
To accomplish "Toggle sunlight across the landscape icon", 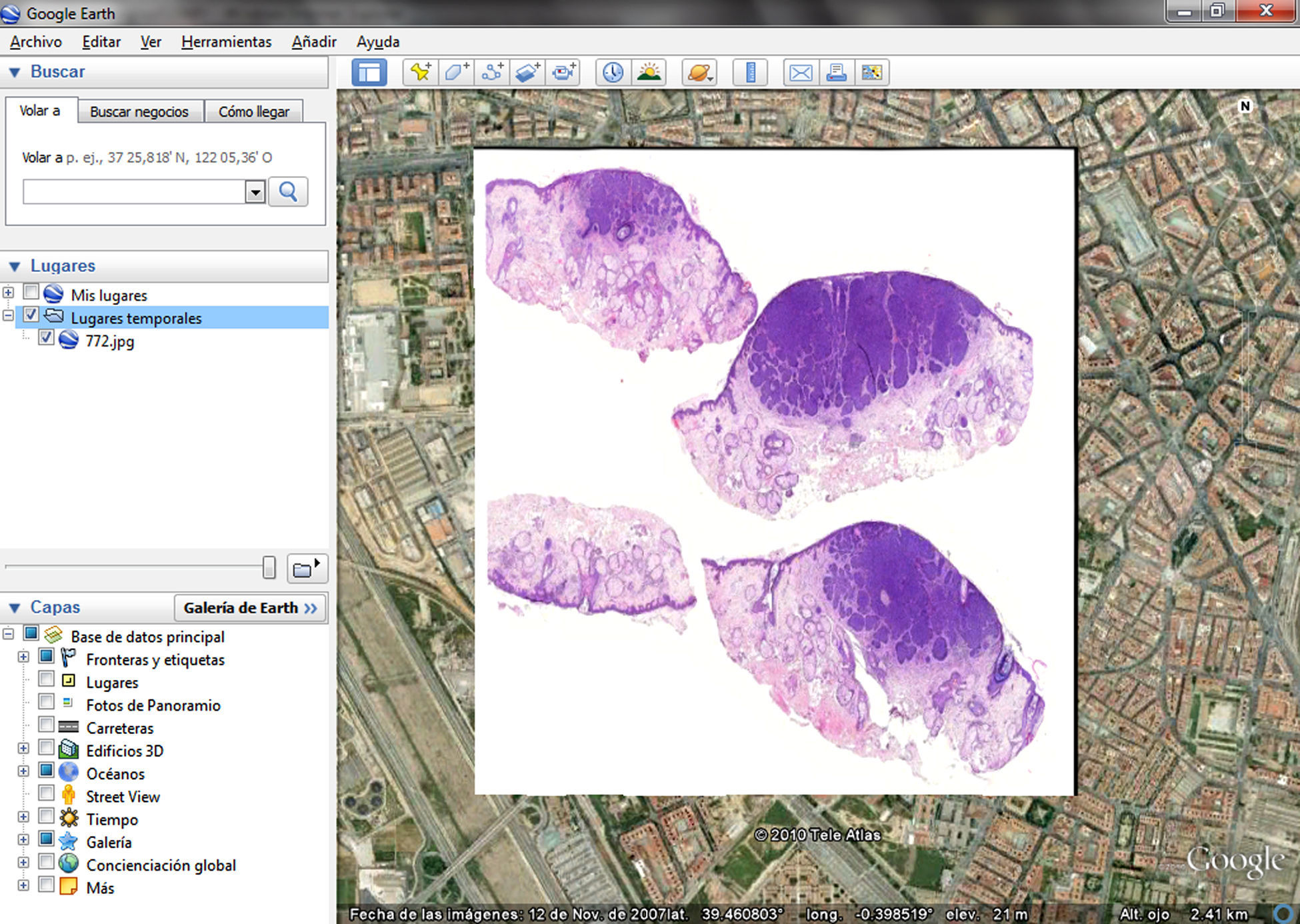I will click(649, 72).
